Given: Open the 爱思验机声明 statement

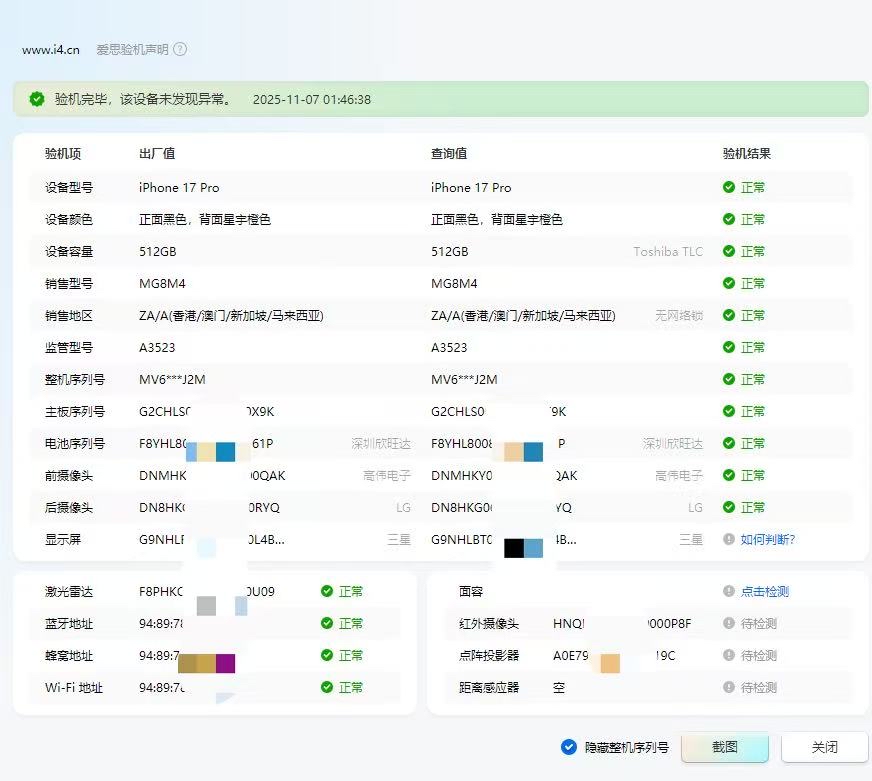Looking at the screenshot, I should coord(132,49).
